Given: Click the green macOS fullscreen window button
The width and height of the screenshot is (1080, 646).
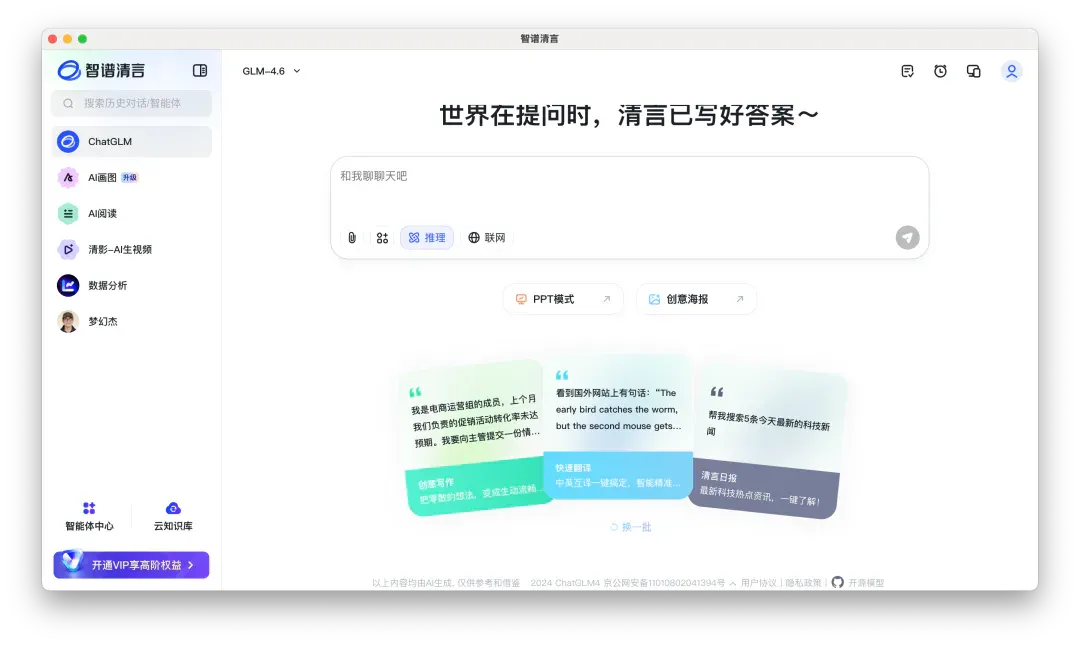Looking at the screenshot, I should 83,39.
